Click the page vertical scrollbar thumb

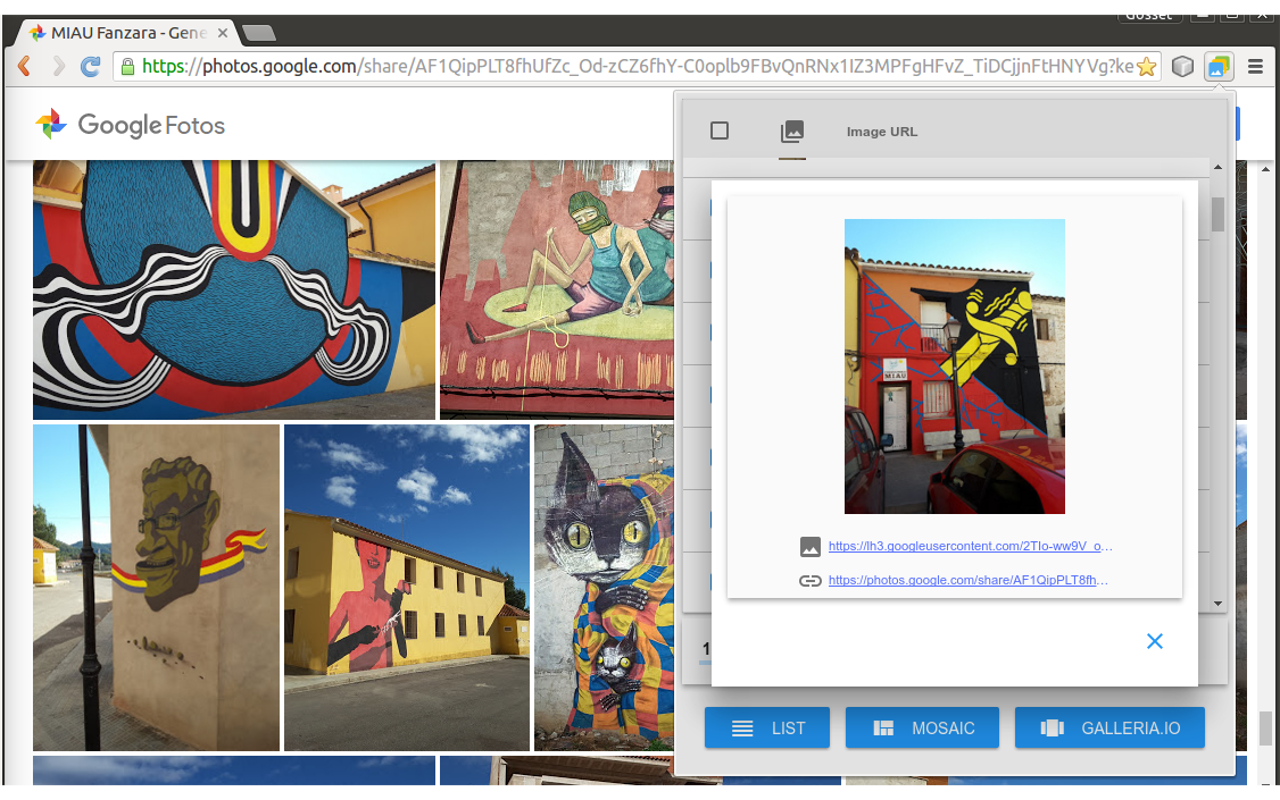[x=1267, y=728]
